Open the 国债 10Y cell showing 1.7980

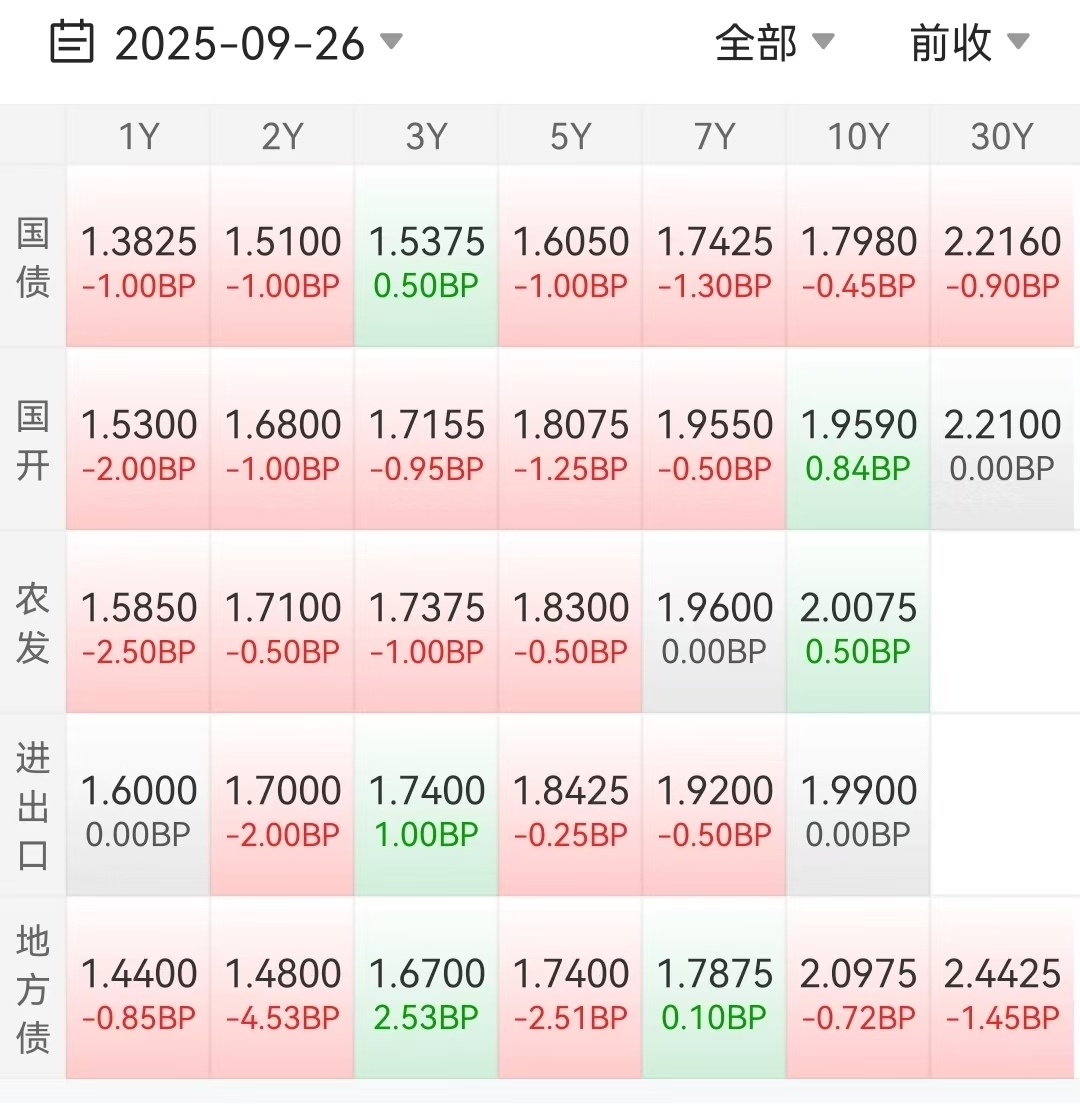coord(858,257)
